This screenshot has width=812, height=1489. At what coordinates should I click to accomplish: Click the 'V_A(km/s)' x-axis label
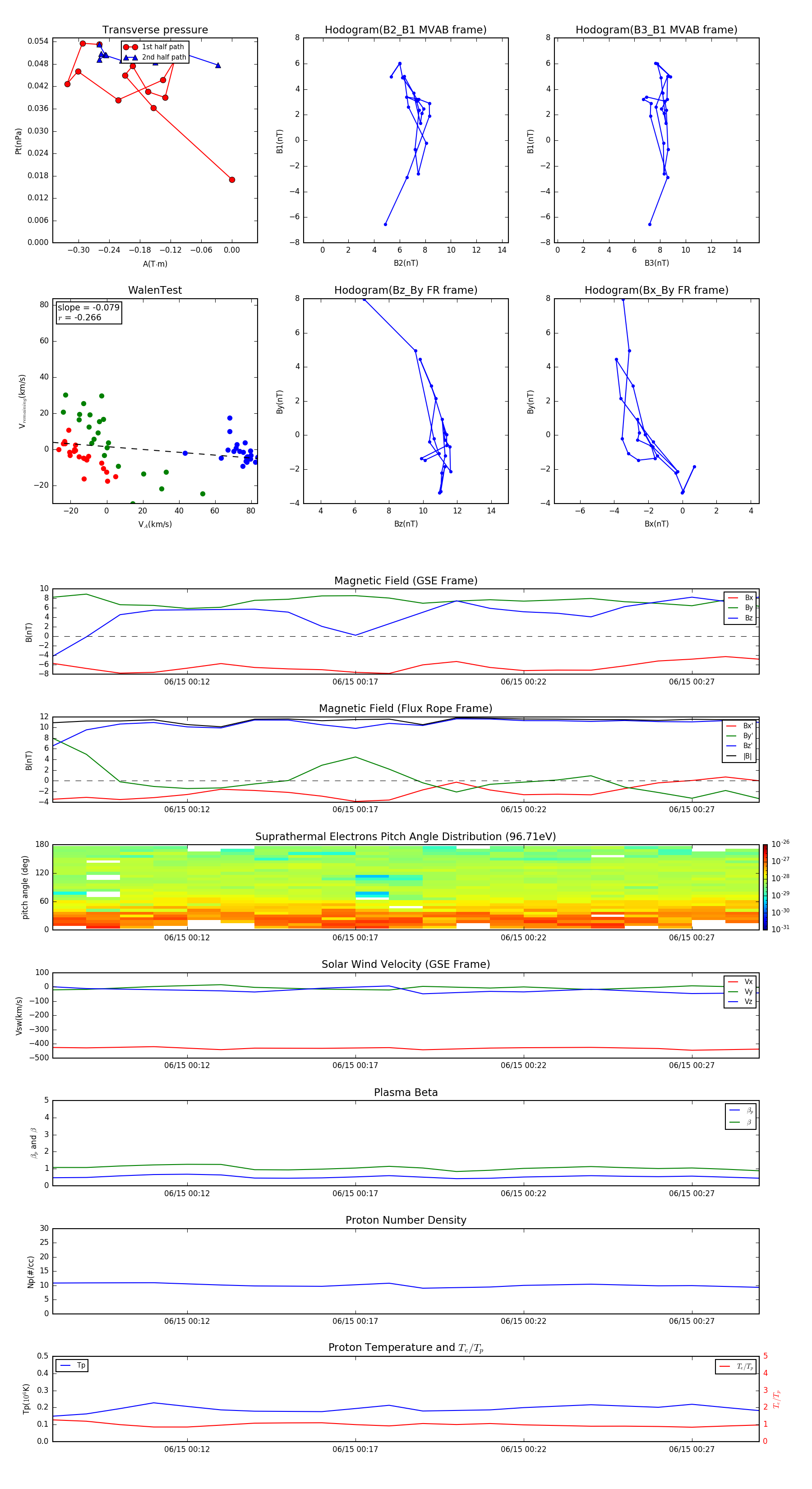(155, 524)
